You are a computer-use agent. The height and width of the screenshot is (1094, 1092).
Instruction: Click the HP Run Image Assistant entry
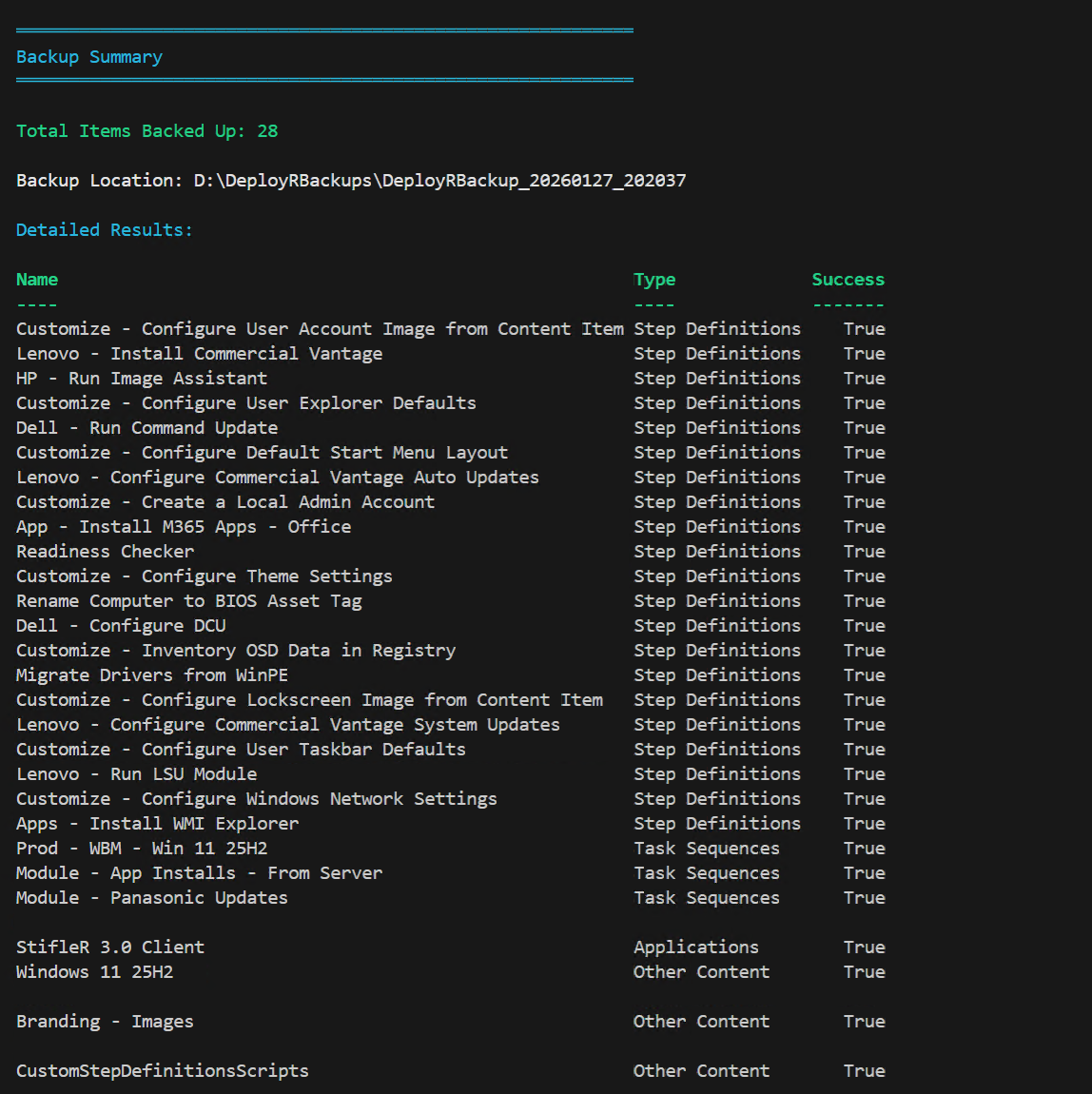(141, 379)
